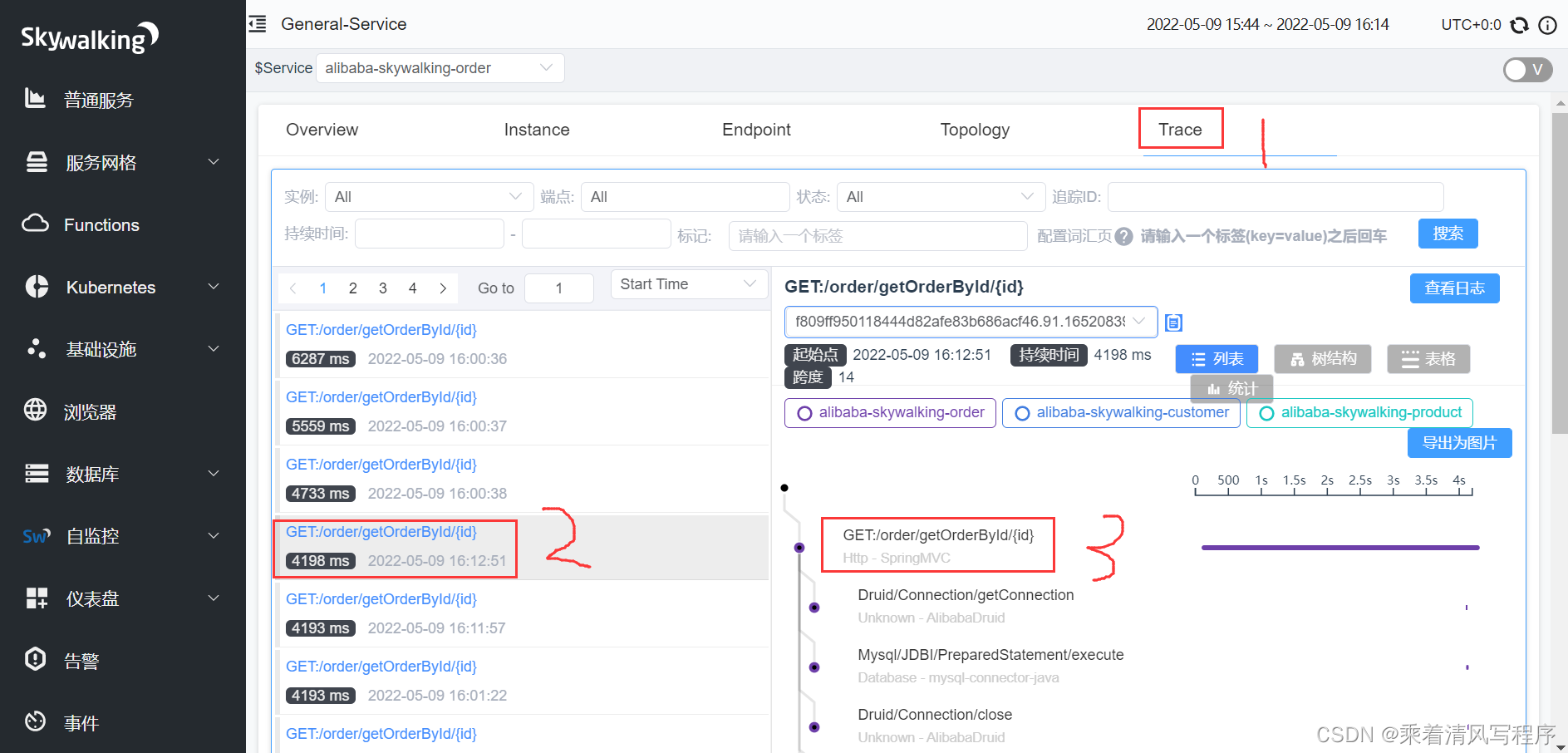Expand 基础设施 menu chevron

click(x=214, y=348)
